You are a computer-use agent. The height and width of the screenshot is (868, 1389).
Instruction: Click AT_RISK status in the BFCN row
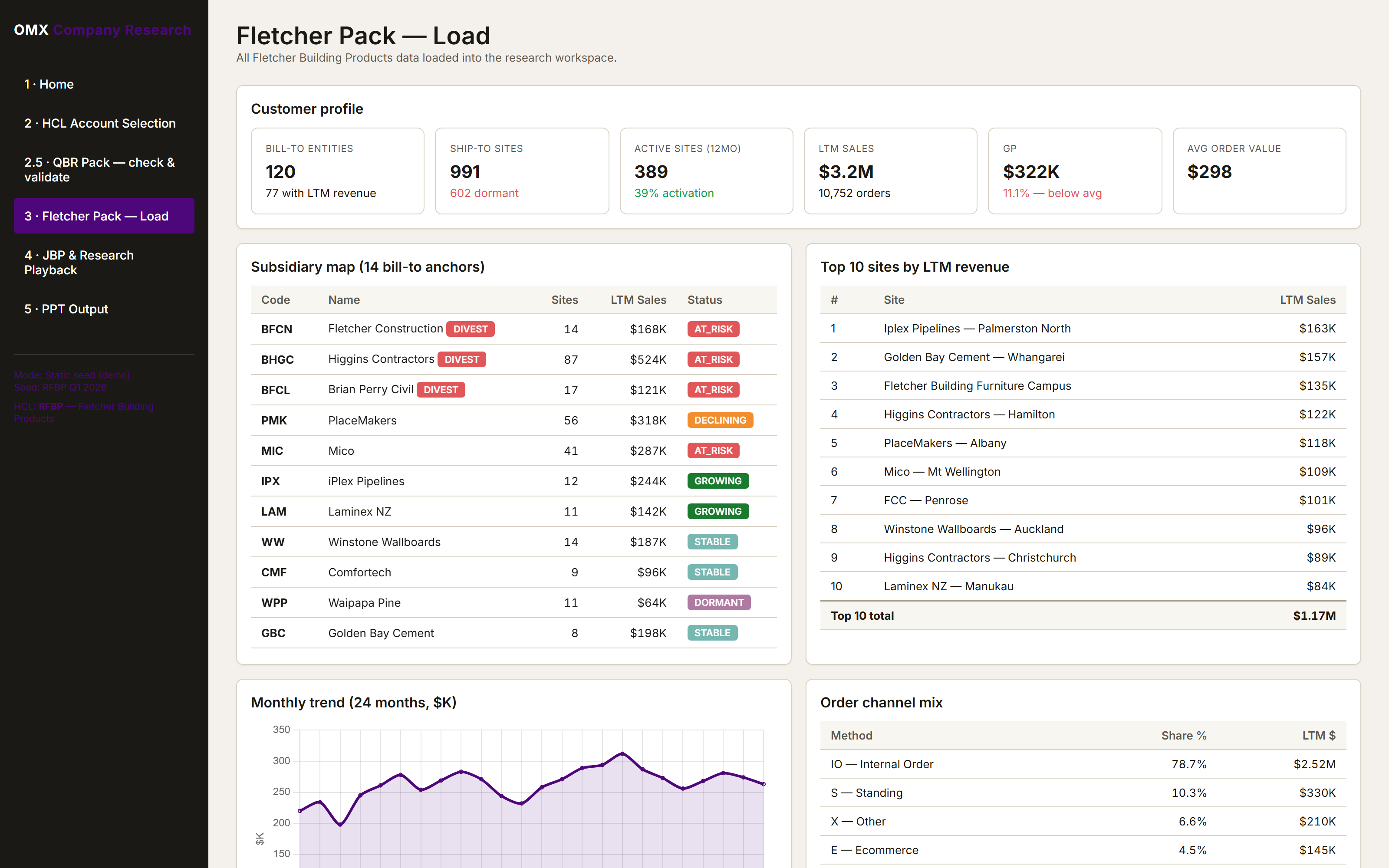coord(714,329)
